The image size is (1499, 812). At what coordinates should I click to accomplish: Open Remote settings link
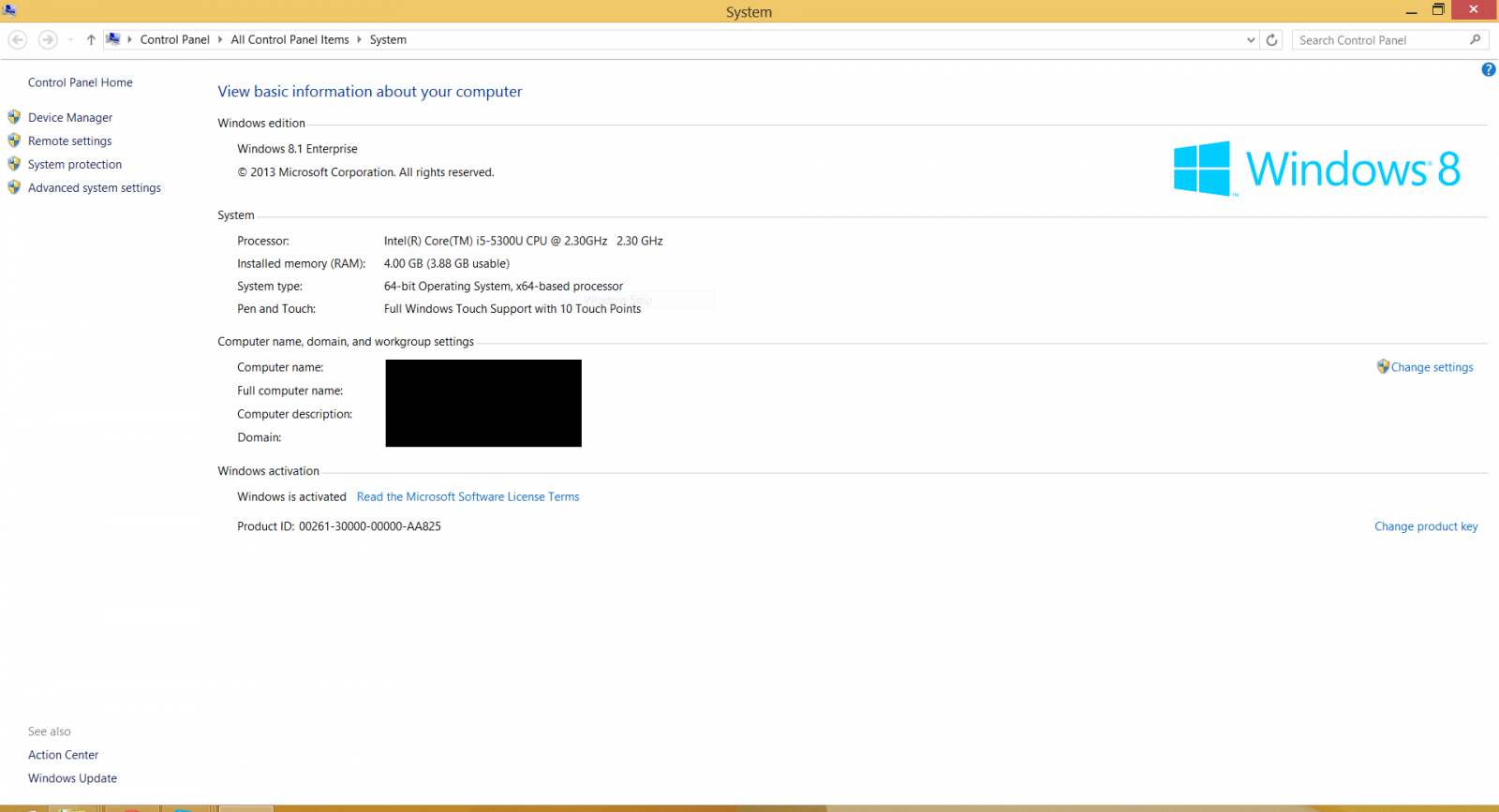(69, 141)
